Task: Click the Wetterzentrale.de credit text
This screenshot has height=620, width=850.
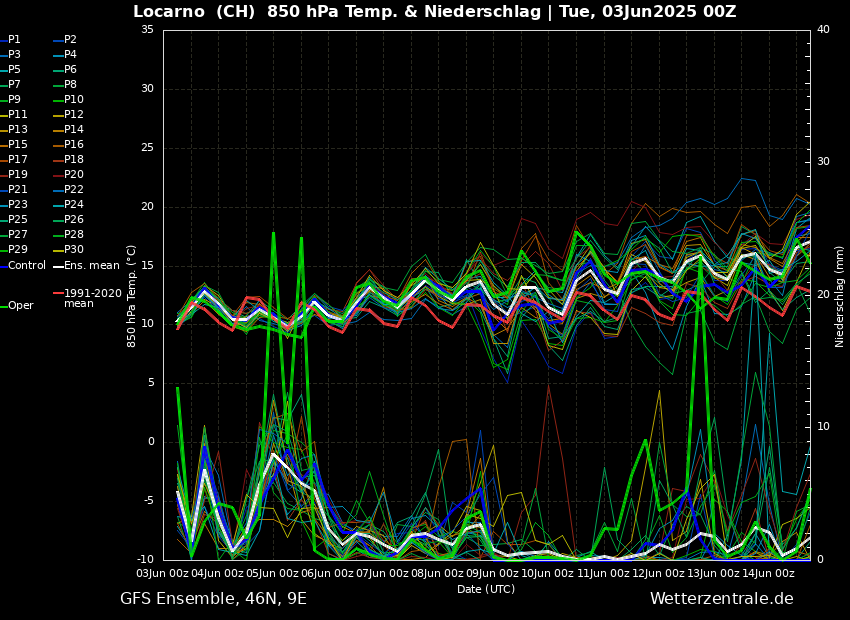Action: [722, 599]
